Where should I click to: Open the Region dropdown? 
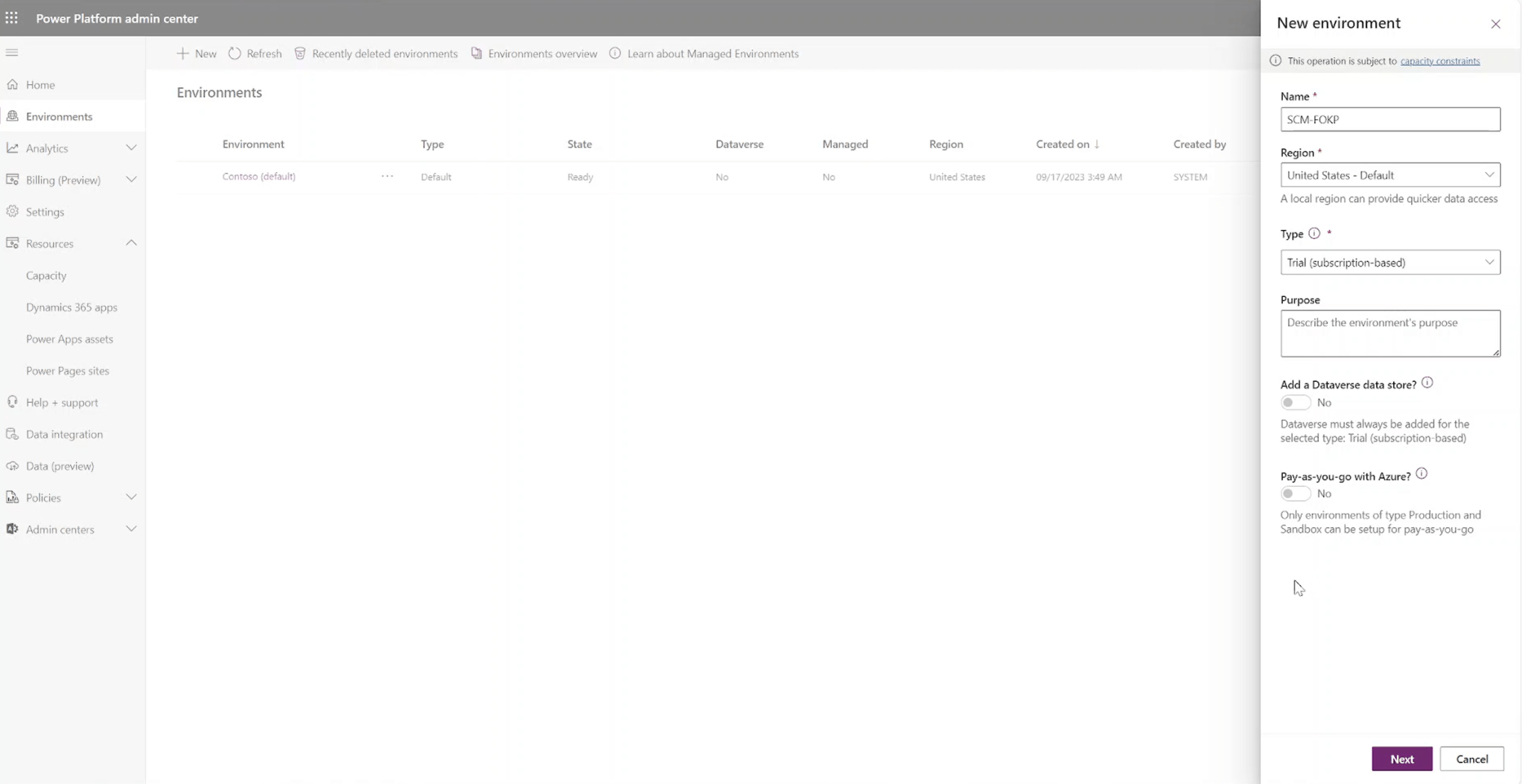click(x=1488, y=174)
